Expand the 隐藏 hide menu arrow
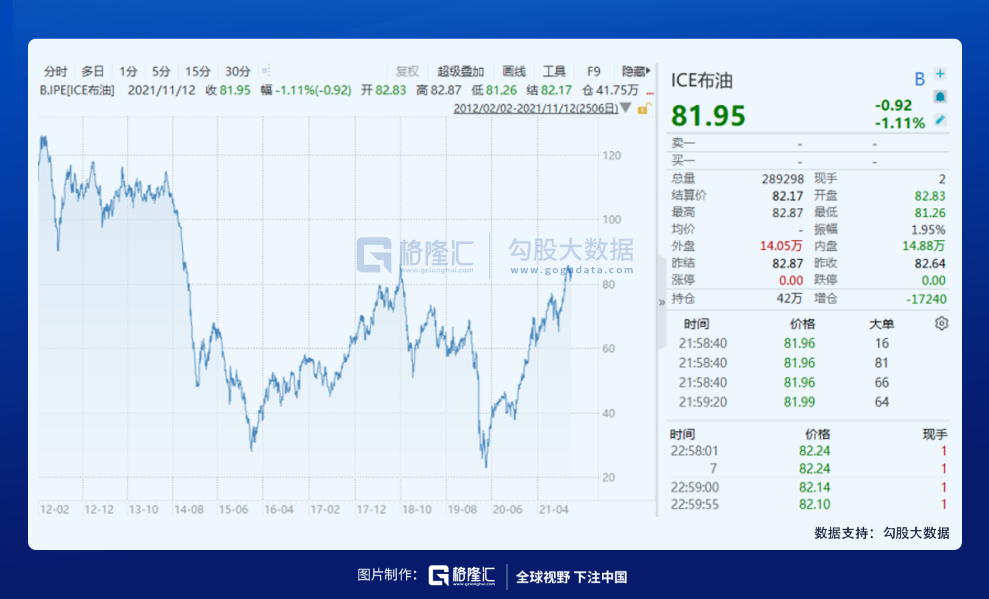Viewport: 989px width, 599px height. pyautogui.click(x=636, y=71)
